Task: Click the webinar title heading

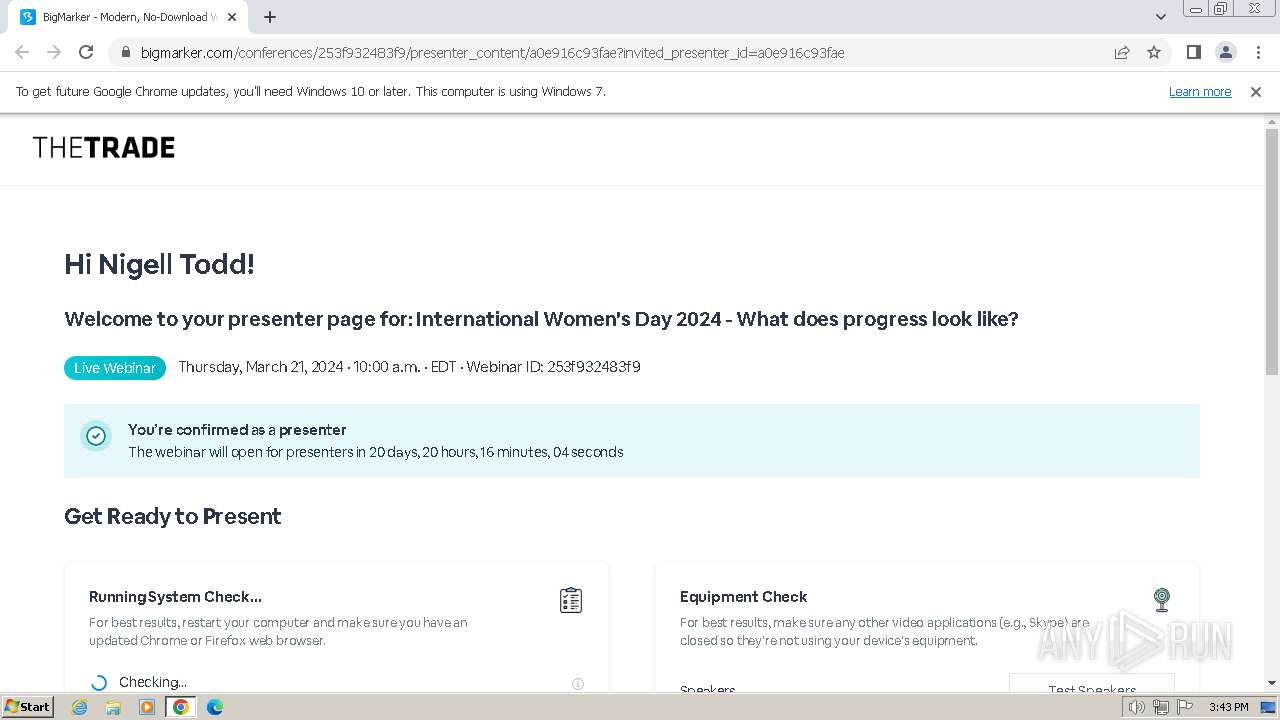Action: (541, 319)
